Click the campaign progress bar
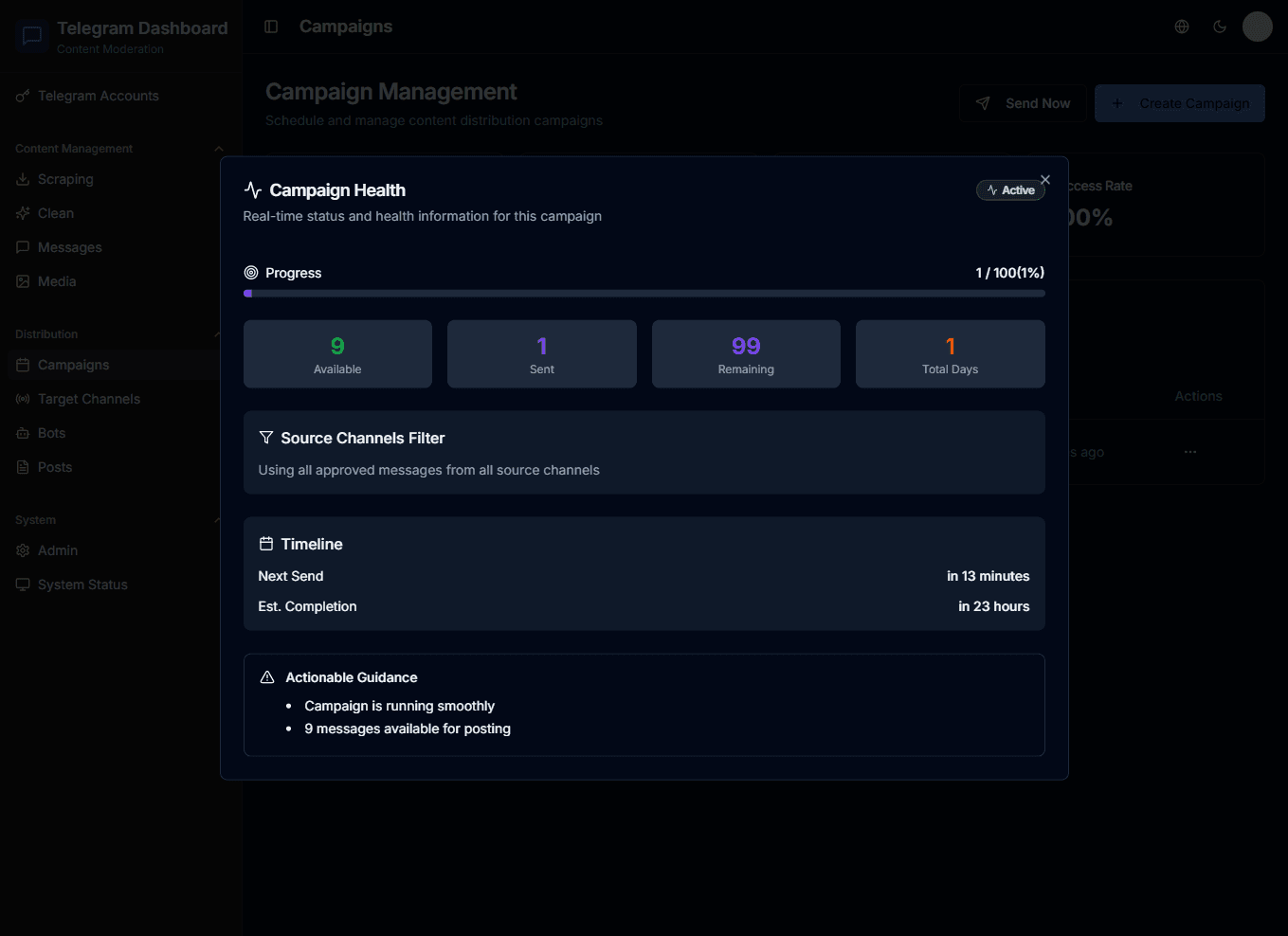 [x=644, y=294]
